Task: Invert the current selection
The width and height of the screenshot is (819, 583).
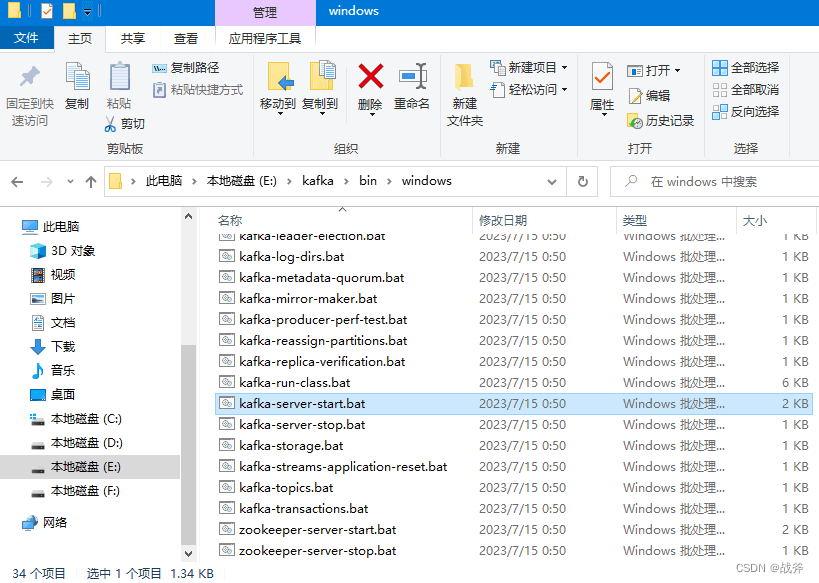Action: click(745, 112)
